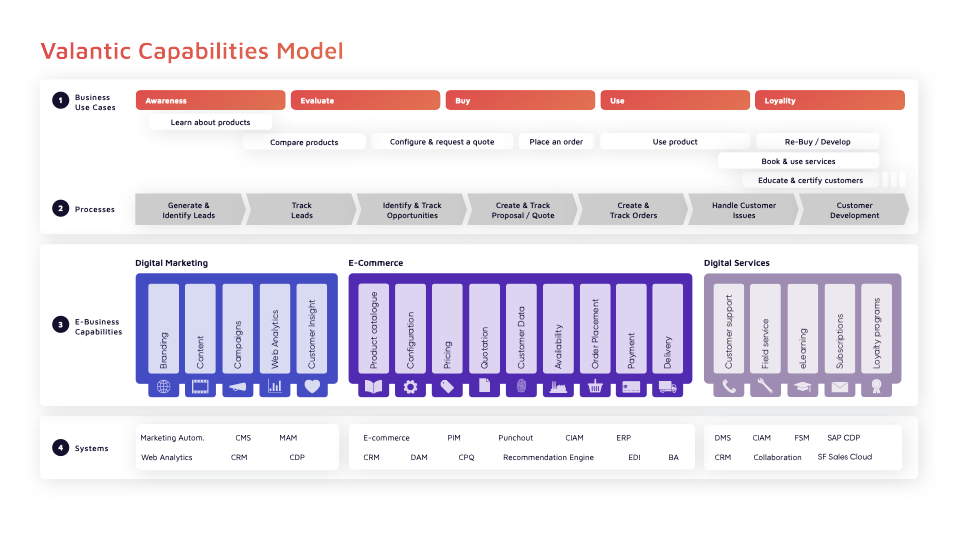Image resolution: width=960 pixels, height=540 pixels.
Task: Select the film strip icon below Content
Action: click(200, 386)
